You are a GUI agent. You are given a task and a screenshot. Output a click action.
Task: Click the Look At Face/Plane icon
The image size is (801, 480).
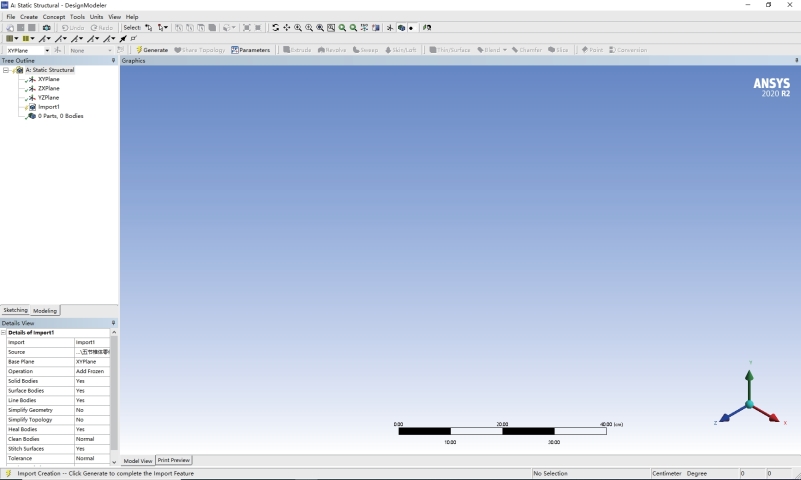[x=427, y=28]
